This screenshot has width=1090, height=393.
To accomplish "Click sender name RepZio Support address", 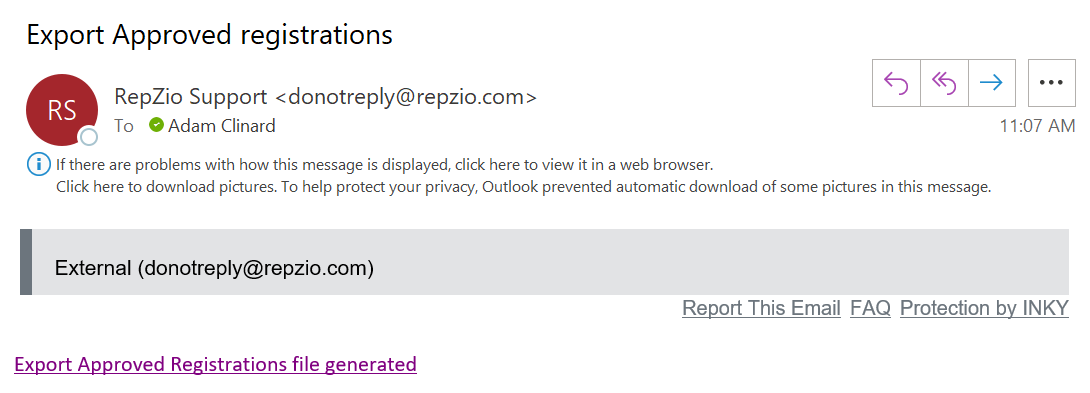I will 325,97.
